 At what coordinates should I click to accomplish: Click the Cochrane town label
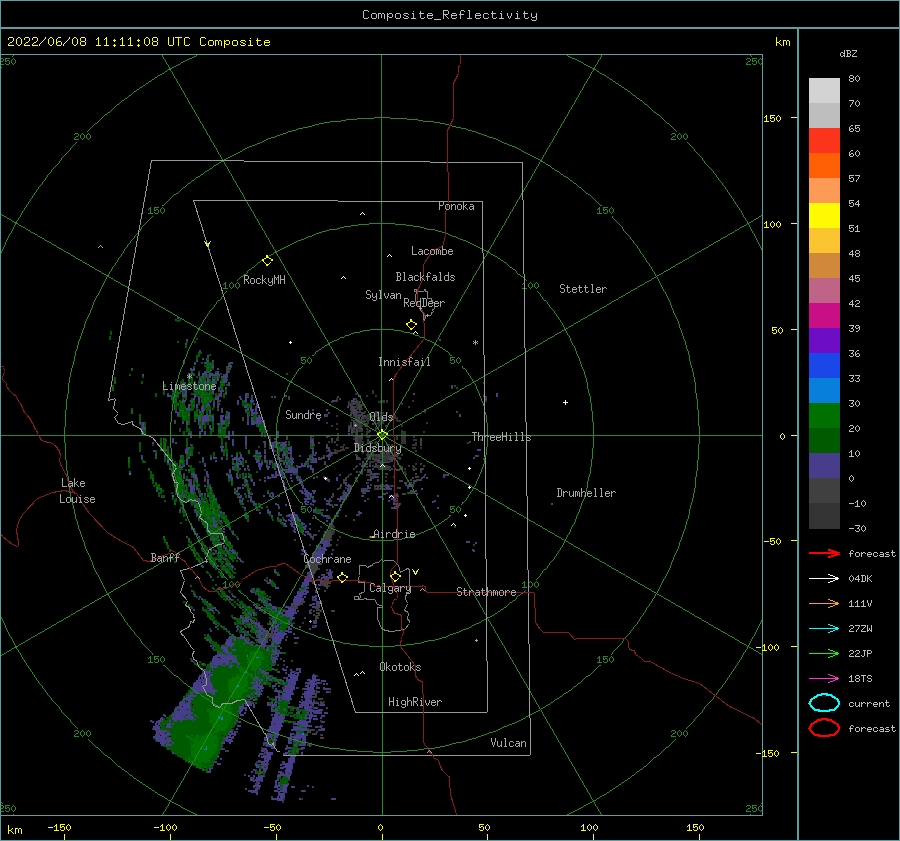[x=327, y=559]
